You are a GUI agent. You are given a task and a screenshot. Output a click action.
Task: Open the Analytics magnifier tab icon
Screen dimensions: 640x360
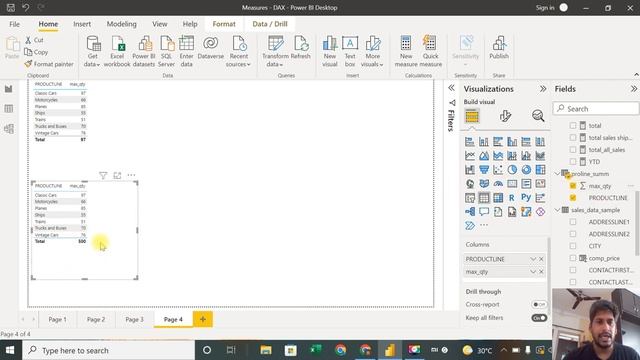pos(538,116)
